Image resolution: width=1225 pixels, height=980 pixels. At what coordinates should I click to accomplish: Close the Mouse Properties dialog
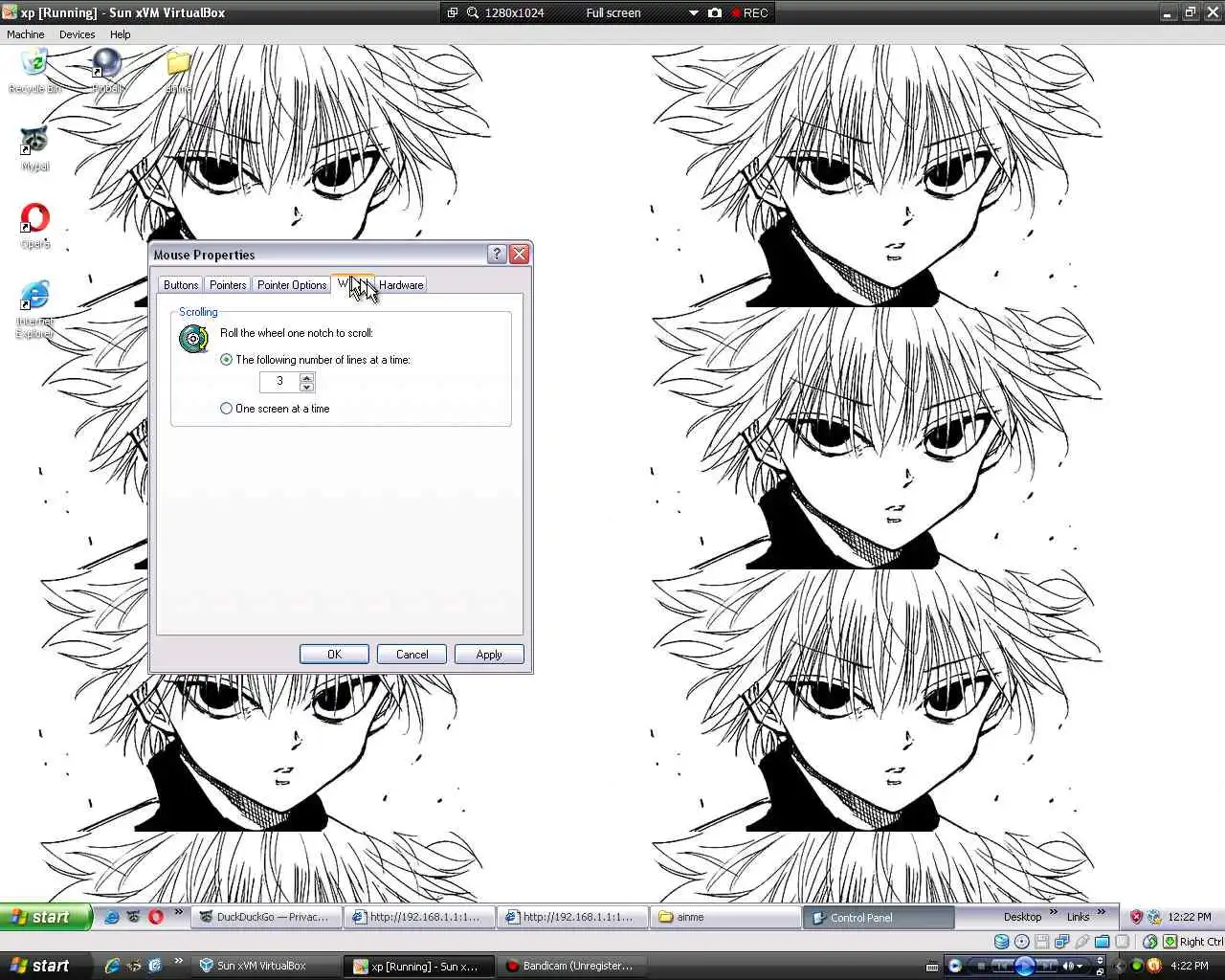(520, 254)
